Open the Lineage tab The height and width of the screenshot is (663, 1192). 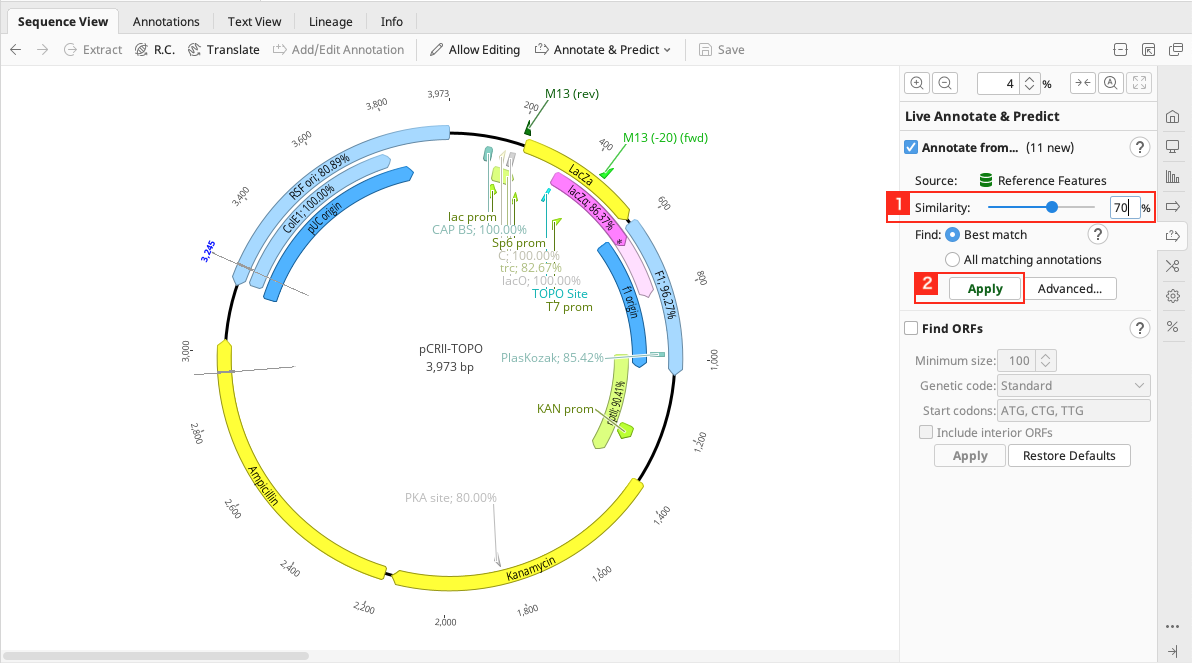click(x=330, y=21)
